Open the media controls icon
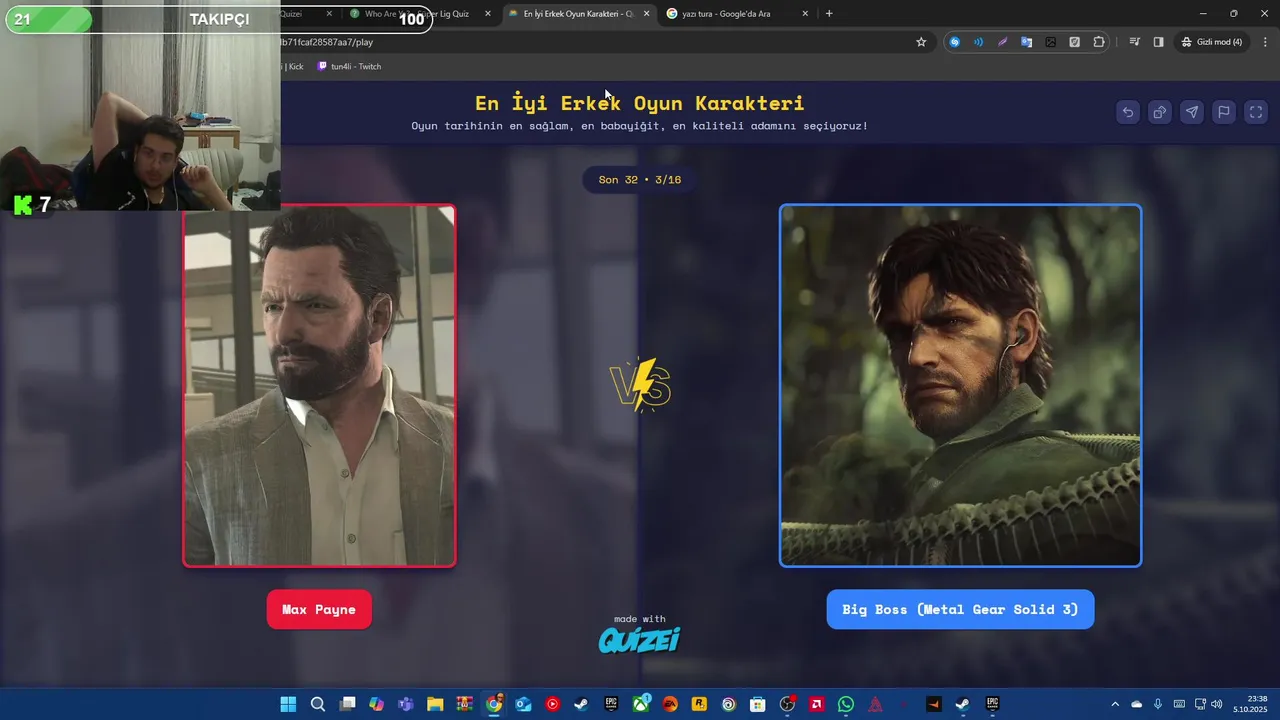This screenshot has height=720, width=1280. (1134, 42)
